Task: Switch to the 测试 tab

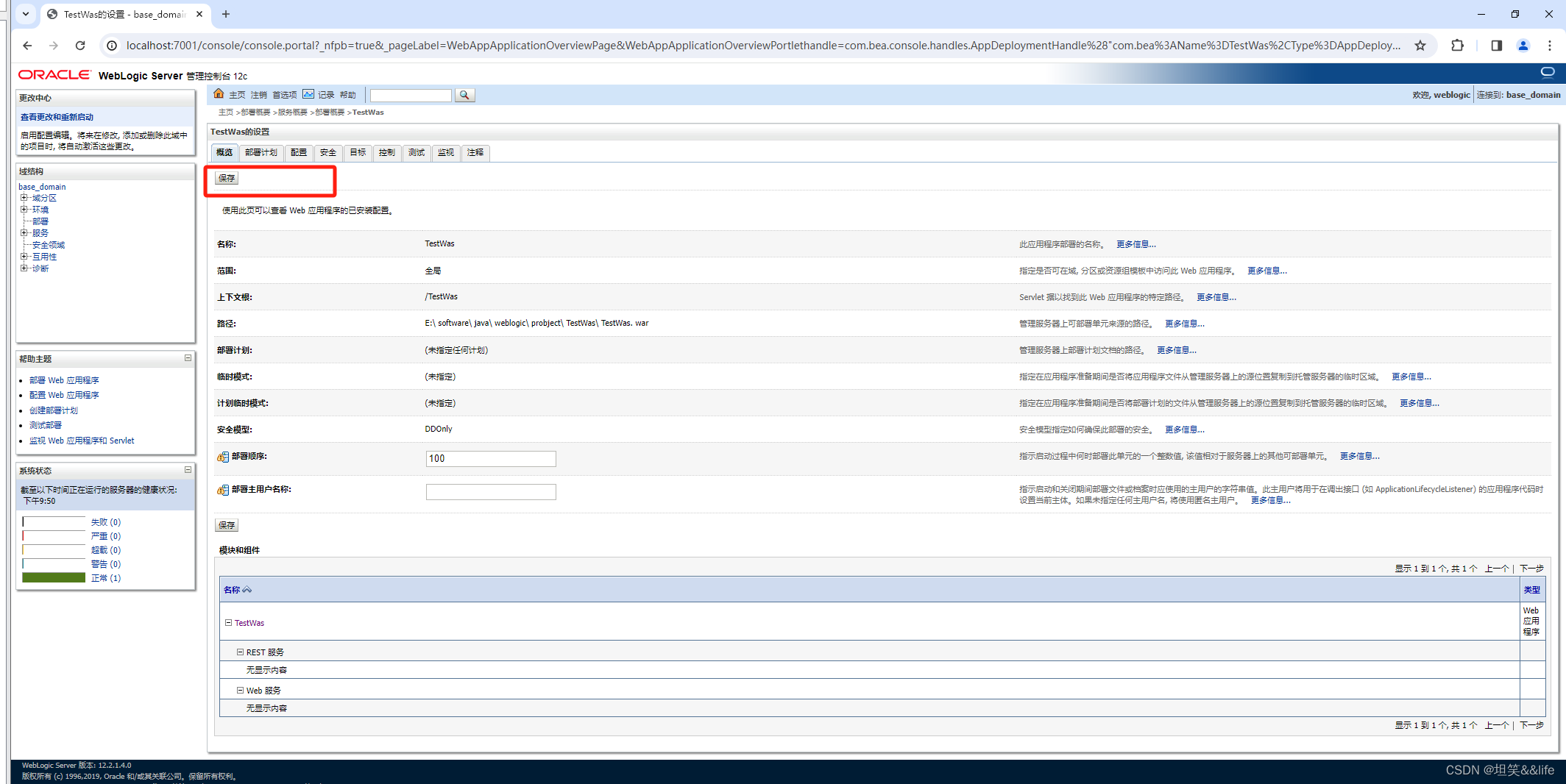Action: (x=417, y=152)
